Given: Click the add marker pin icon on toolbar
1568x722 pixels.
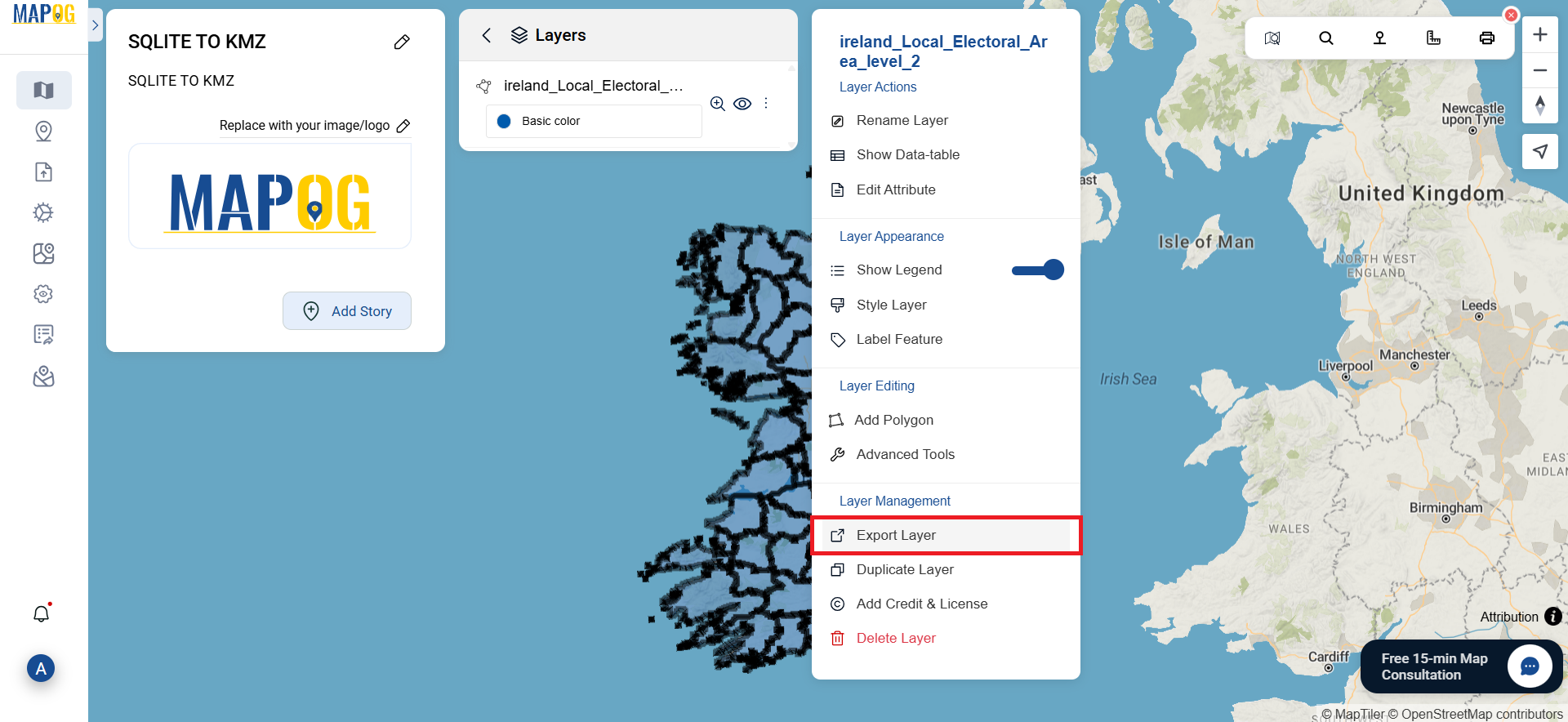Looking at the screenshot, I should point(1380,38).
